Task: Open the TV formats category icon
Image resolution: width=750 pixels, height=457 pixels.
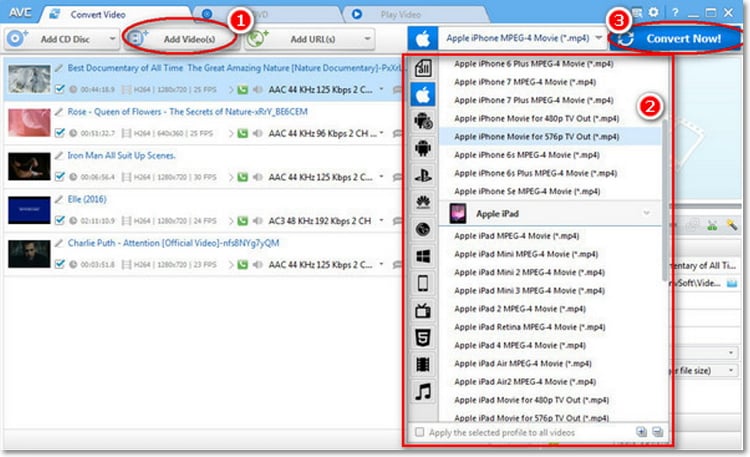Action: click(423, 311)
